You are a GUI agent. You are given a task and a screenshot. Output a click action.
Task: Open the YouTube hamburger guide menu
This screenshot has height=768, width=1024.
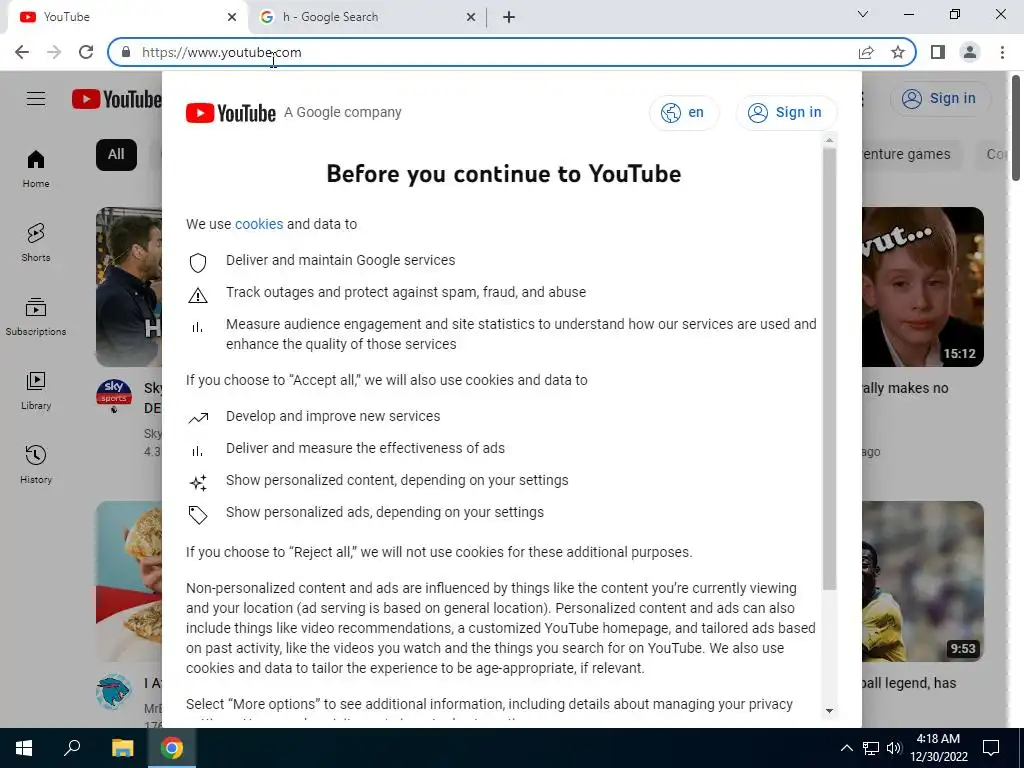(36, 99)
